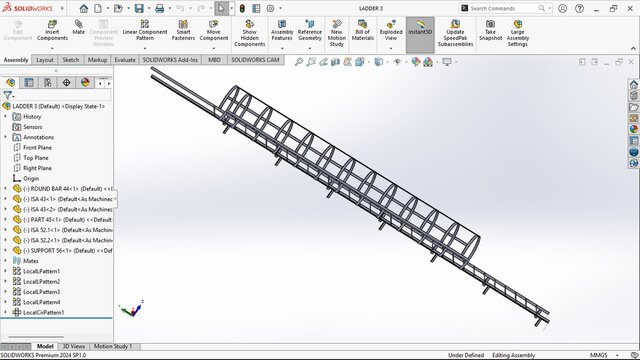640x360 pixels.
Task: Click the Zoom to Fit icon
Action: (299, 62)
